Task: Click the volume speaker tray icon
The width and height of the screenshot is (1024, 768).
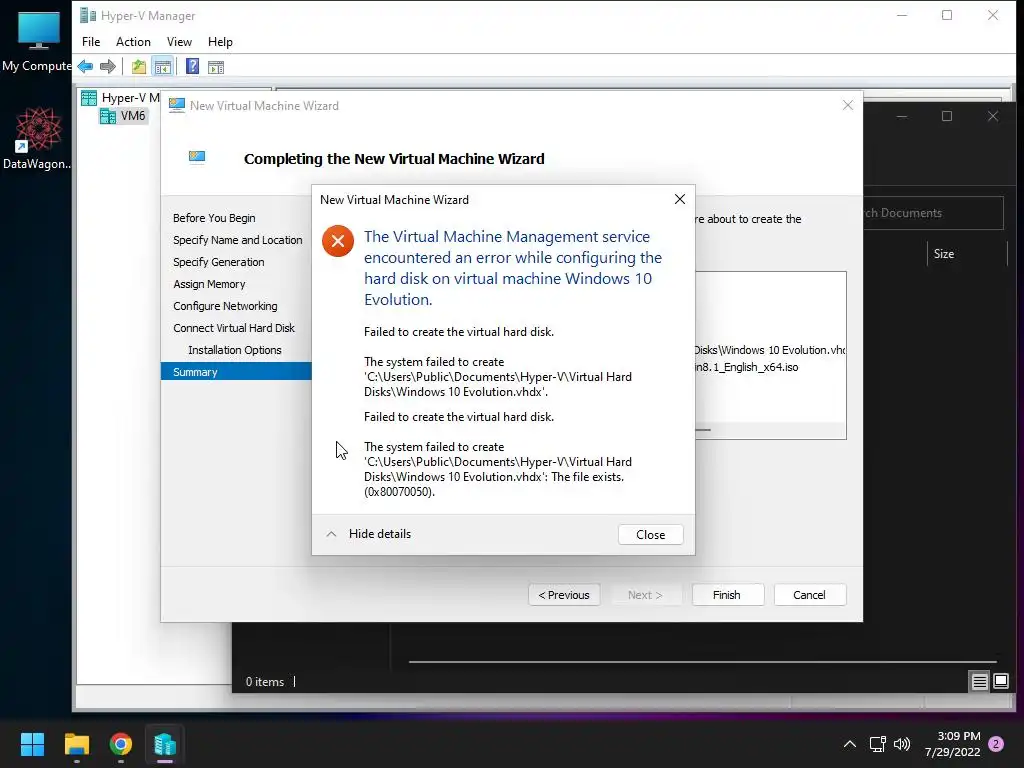Action: click(x=902, y=744)
